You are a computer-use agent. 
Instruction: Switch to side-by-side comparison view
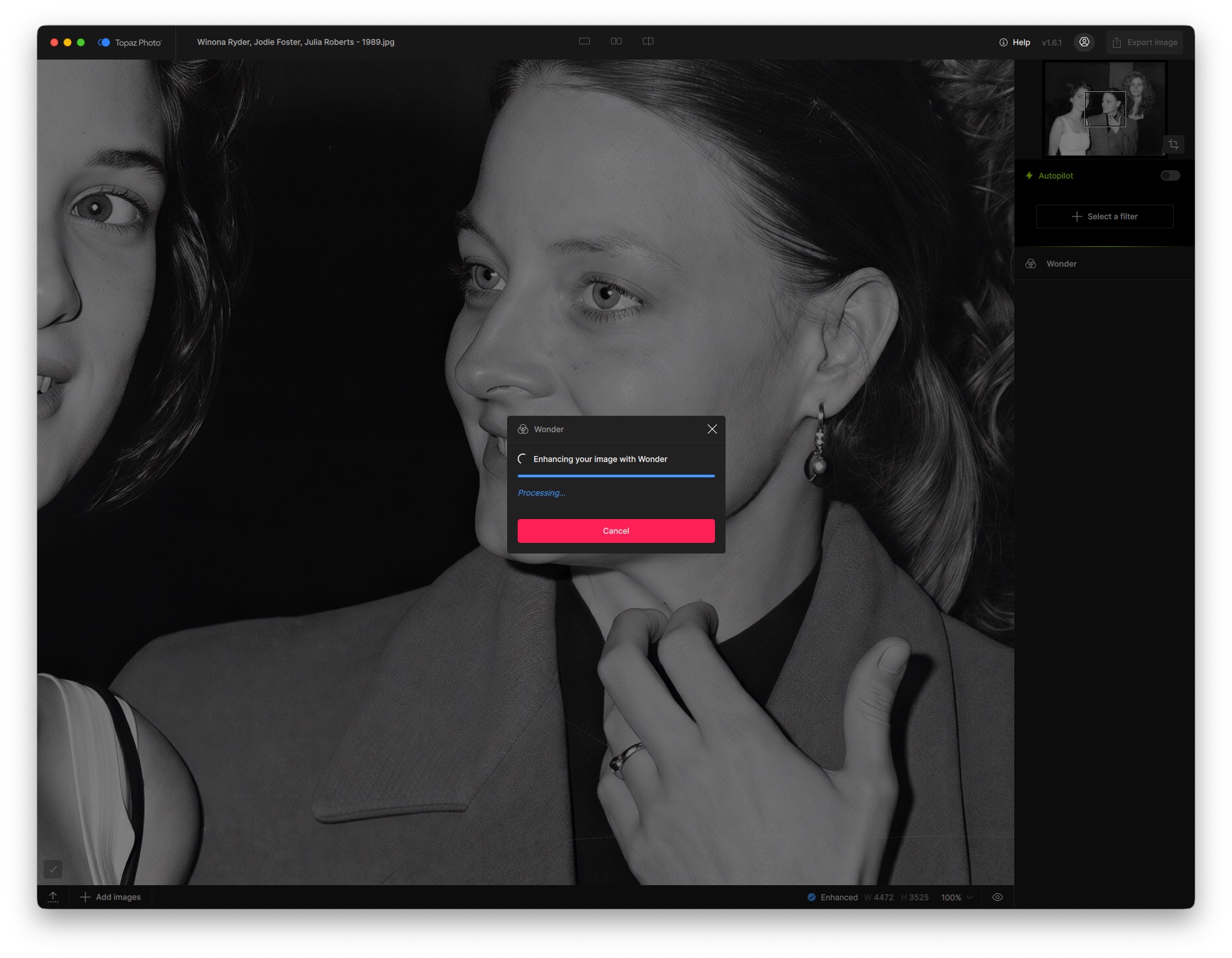coord(616,41)
